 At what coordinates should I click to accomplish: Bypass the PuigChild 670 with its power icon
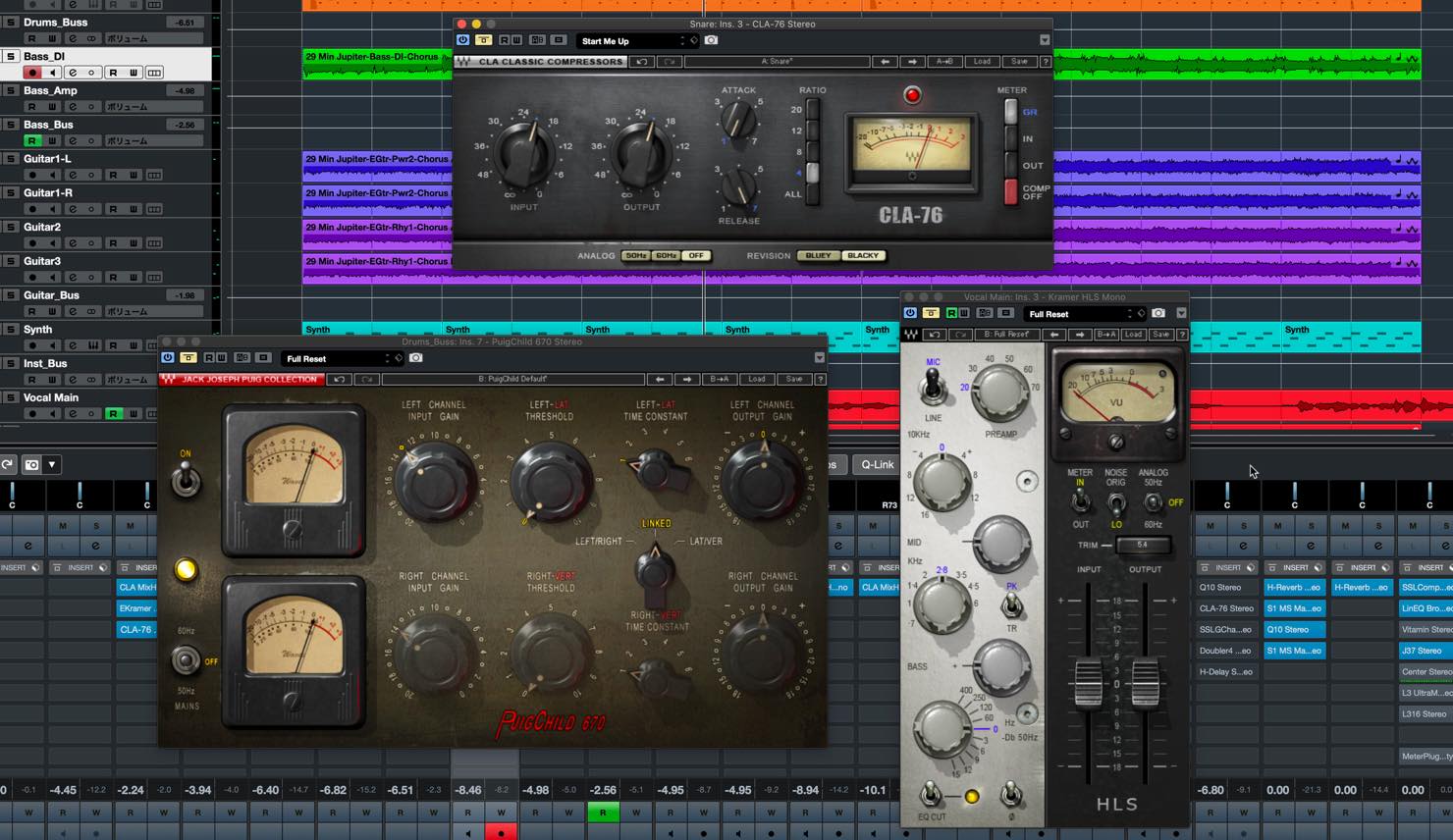click(x=168, y=358)
